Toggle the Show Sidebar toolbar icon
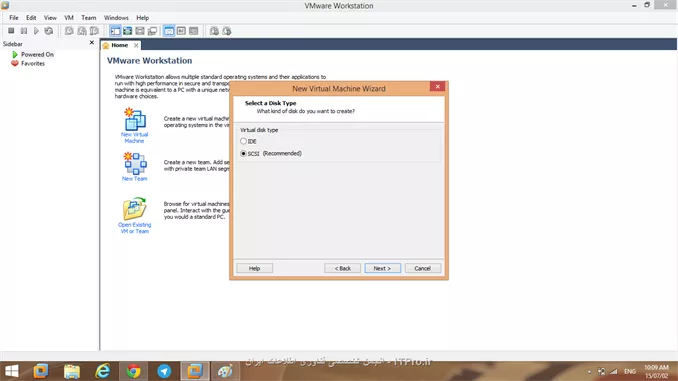The width and height of the screenshot is (678, 381). 115,31
